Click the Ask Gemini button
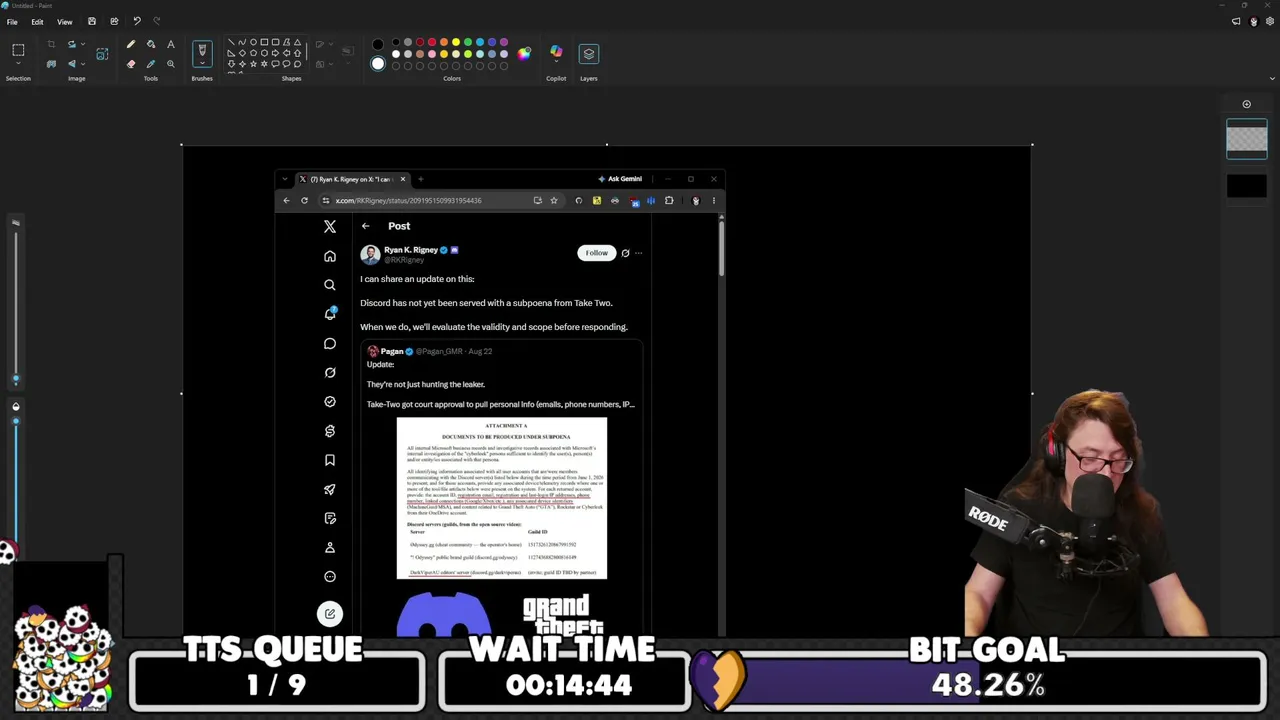1280x720 pixels. click(620, 179)
